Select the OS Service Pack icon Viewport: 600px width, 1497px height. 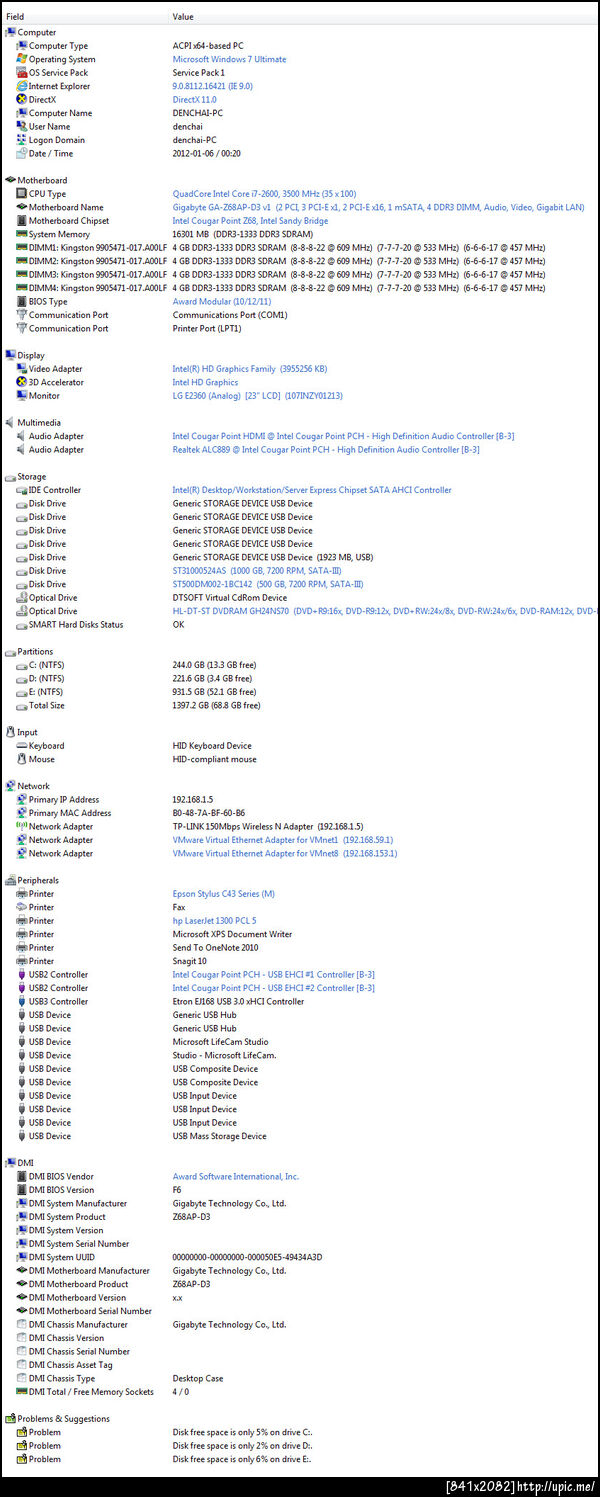[x=21, y=73]
